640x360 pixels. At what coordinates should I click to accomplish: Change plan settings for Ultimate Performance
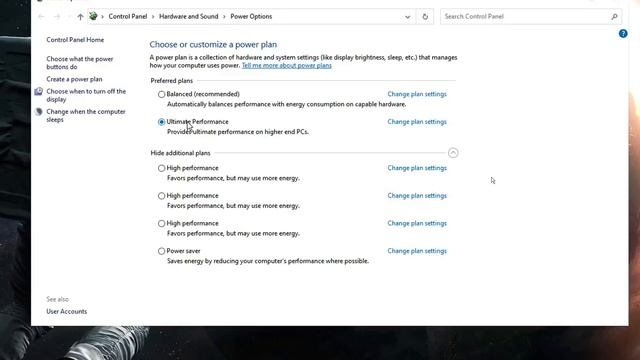tap(417, 122)
